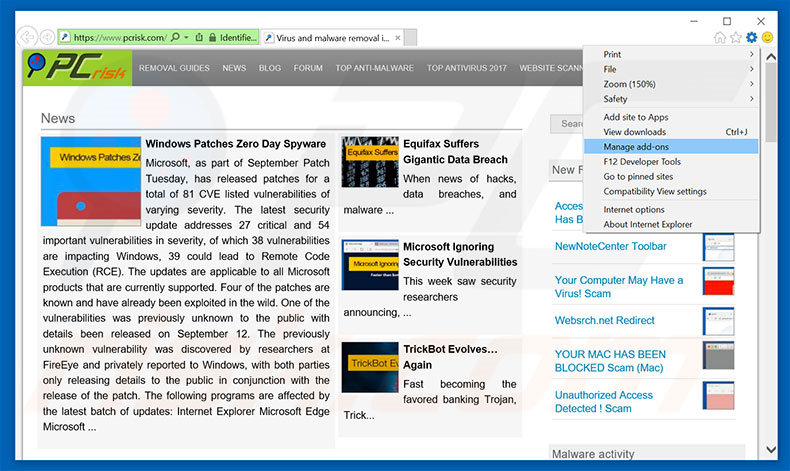
Task: Open Equifax Suffers Gigantic Data Breach article
Action: [455, 152]
